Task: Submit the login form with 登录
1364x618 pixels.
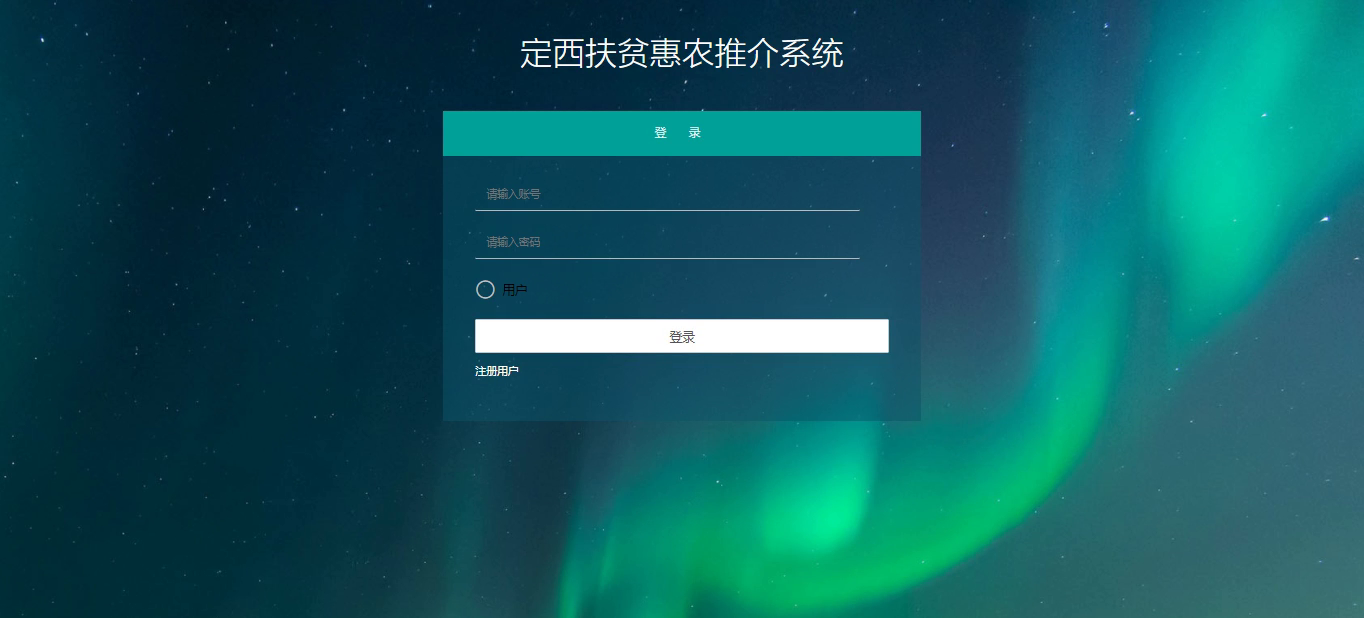Action: click(682, 337)
